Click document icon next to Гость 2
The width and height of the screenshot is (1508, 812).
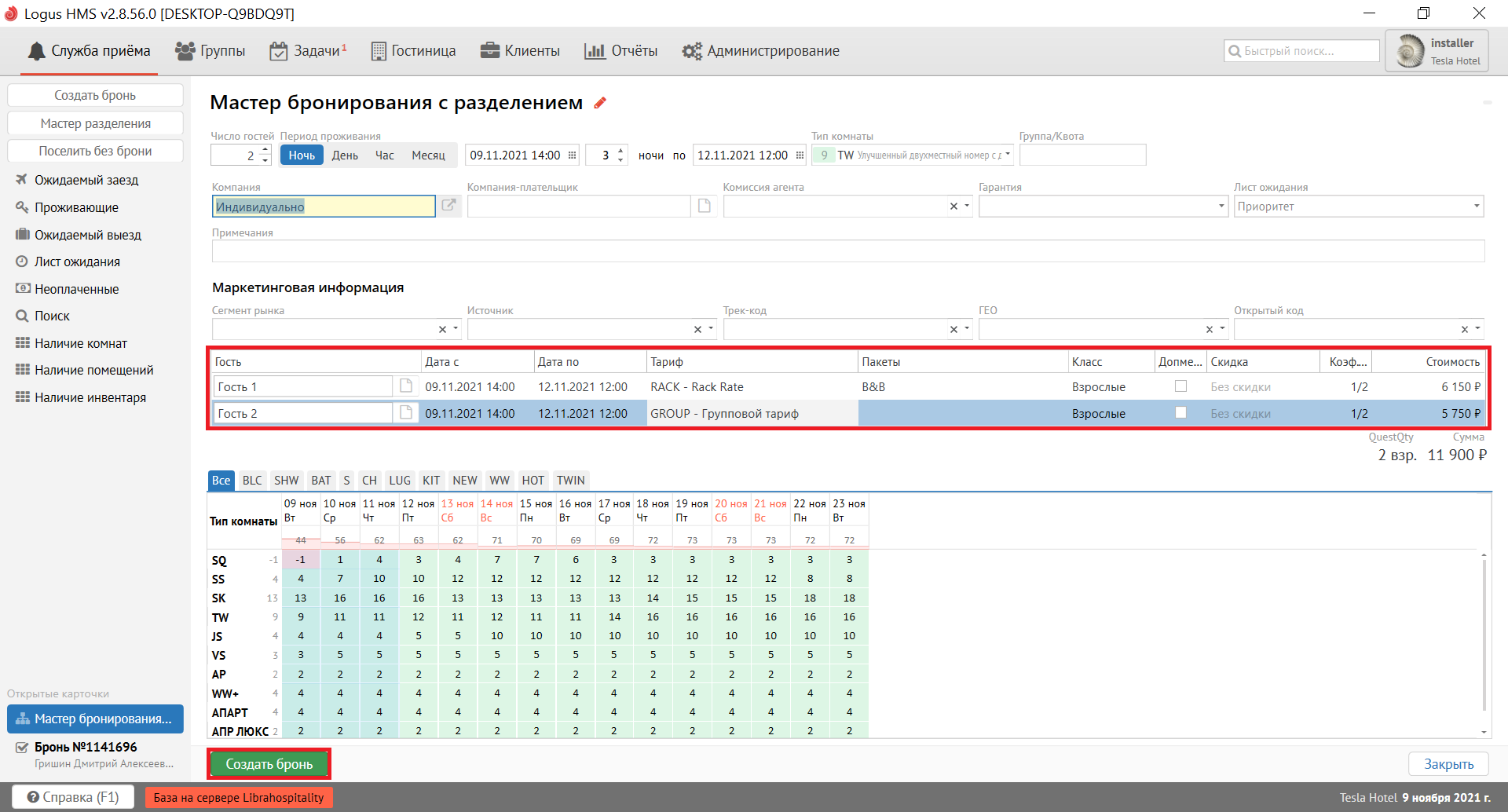click(406, 413)
